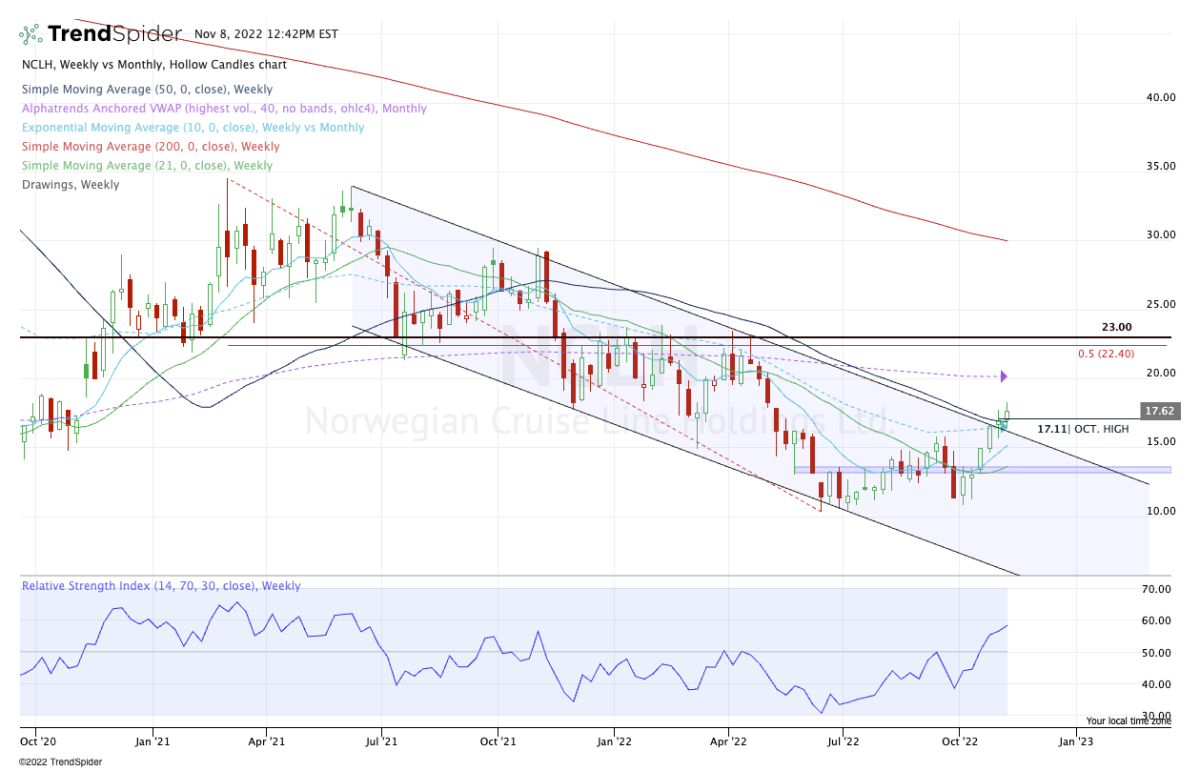
Task: Select the 23.00 resistance line label
Action: (x=1114, y=327)
